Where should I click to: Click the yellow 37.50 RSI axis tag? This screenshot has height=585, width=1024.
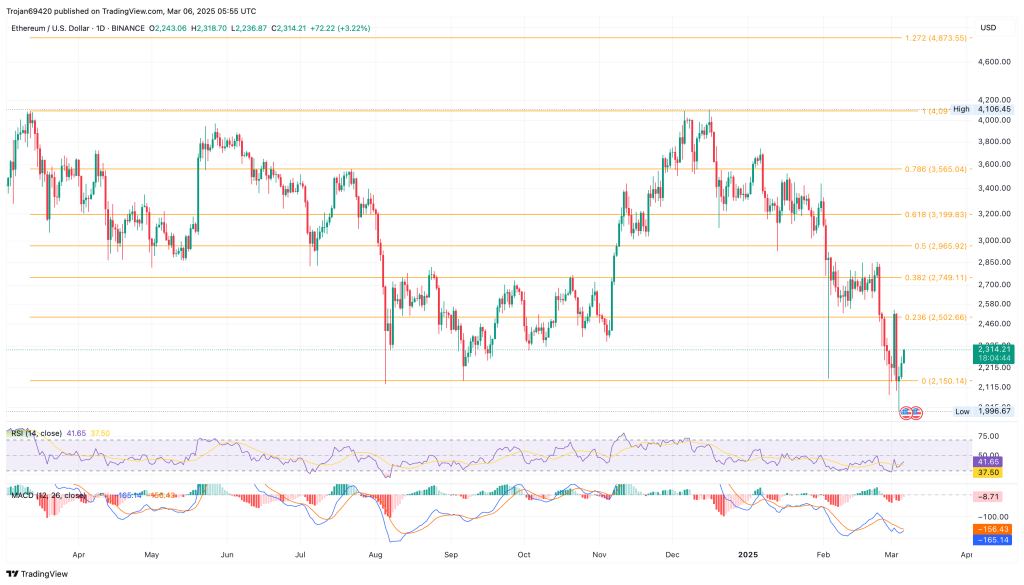[x=989, y=472]
